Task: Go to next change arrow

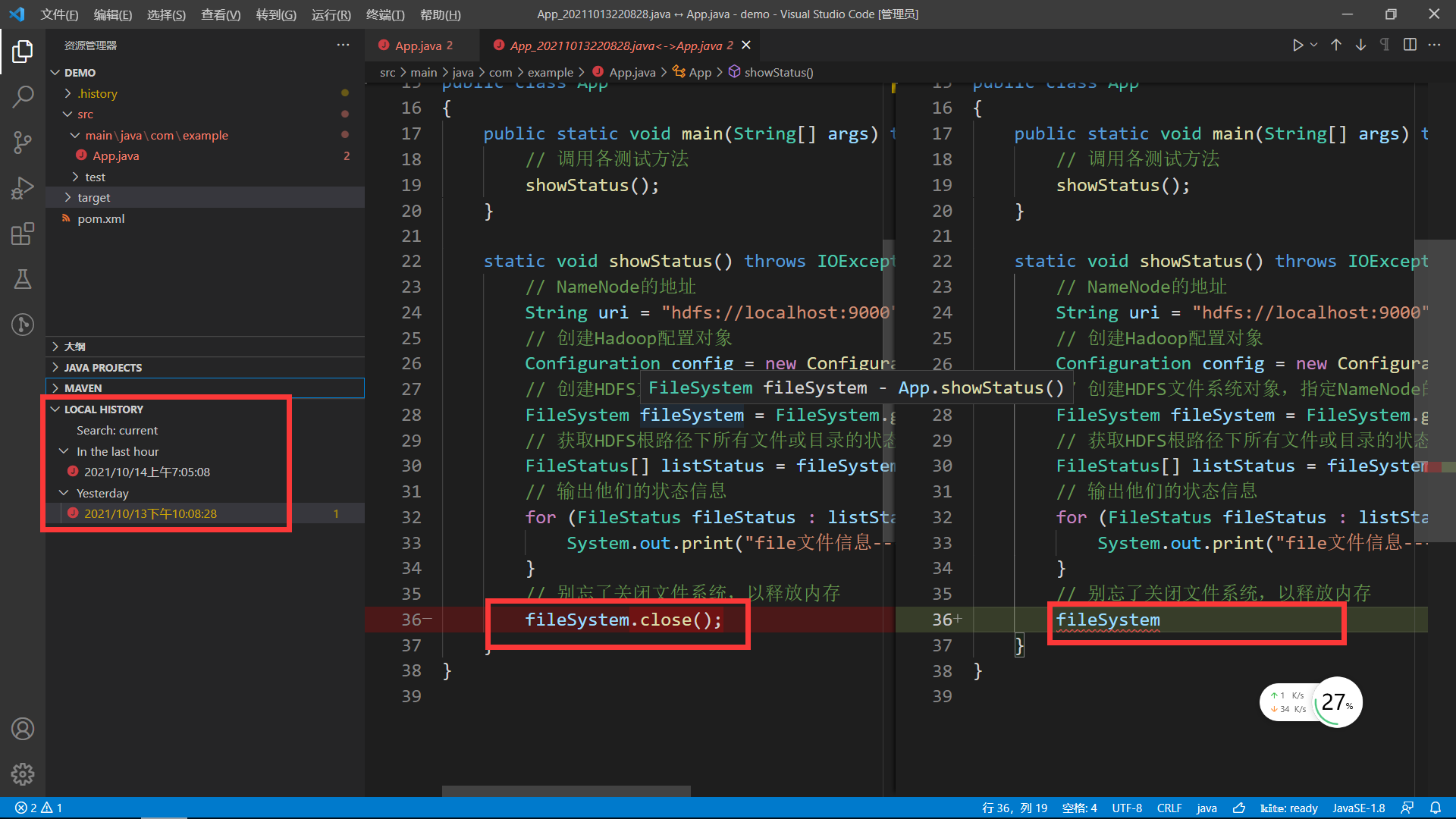Action: (x=1360, y=45)
